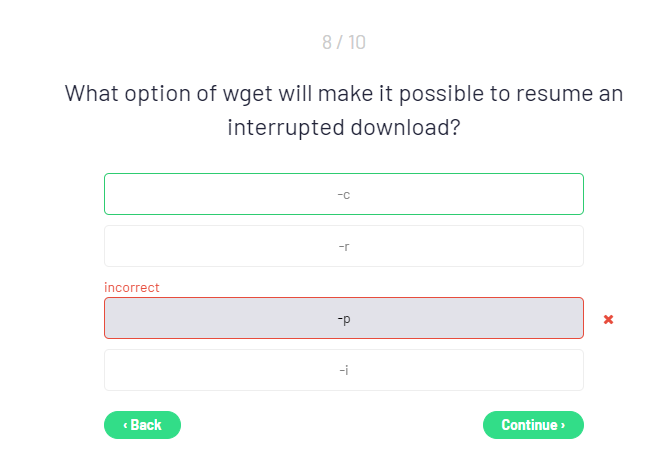The image size is (649, 476).
Task: Click the left chevron on Back button
Action: [125, 425]
